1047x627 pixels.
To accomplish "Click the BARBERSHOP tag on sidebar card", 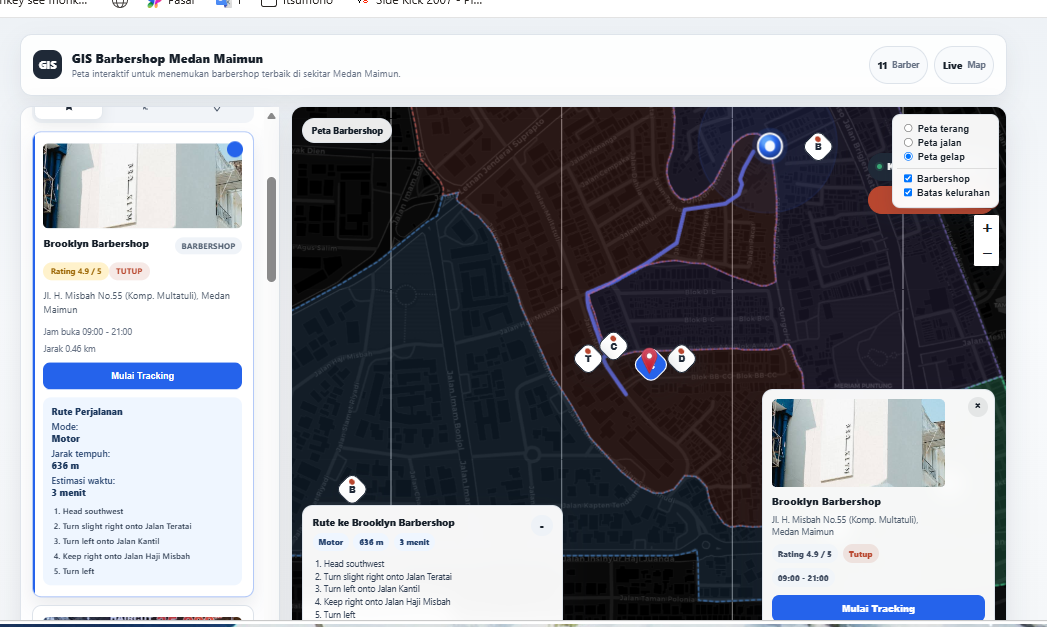I will point(208,246).
